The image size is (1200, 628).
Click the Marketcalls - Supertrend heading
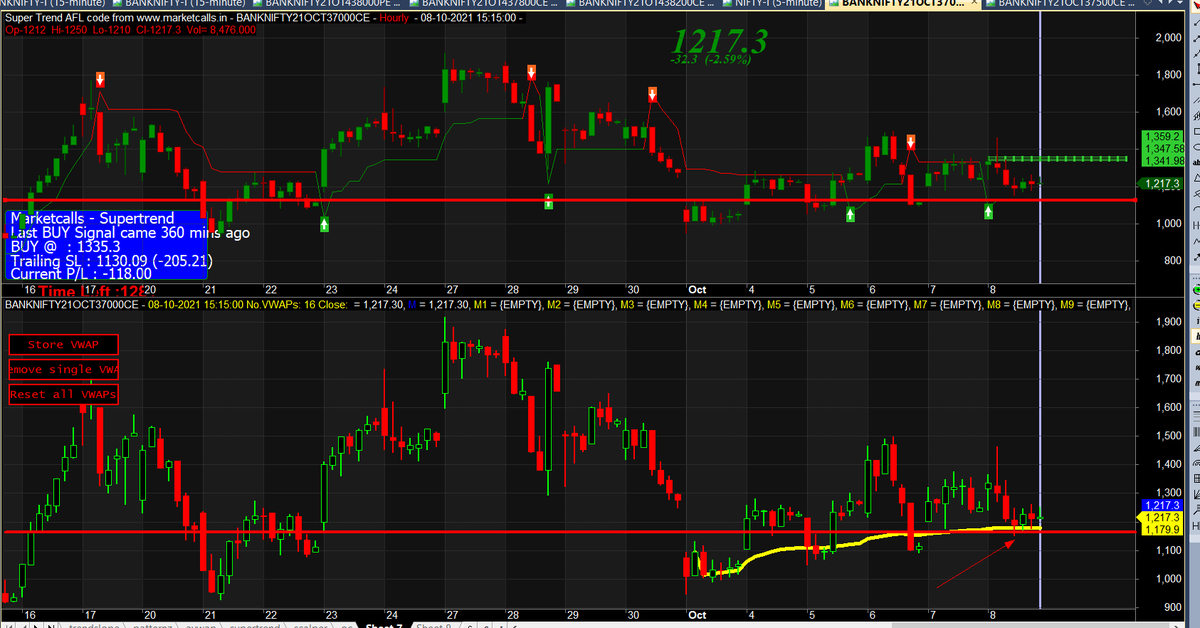(91, 218)
